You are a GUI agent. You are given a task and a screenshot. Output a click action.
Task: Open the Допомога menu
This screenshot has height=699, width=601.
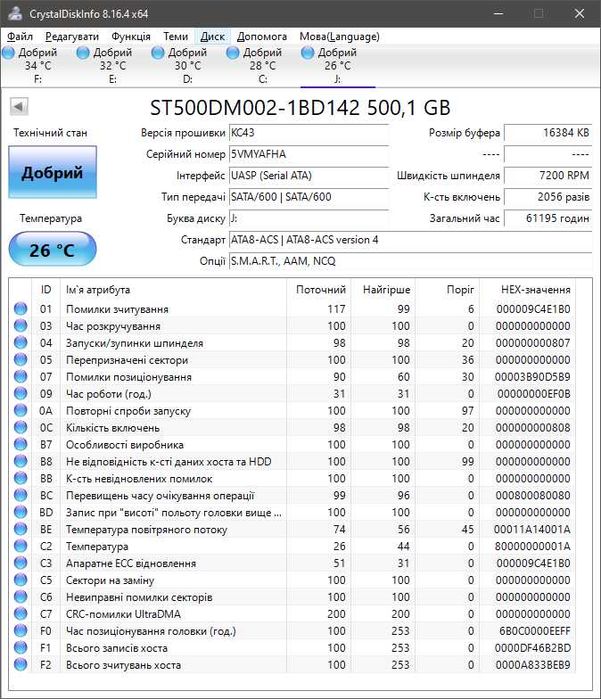click(x=262, y=37)
